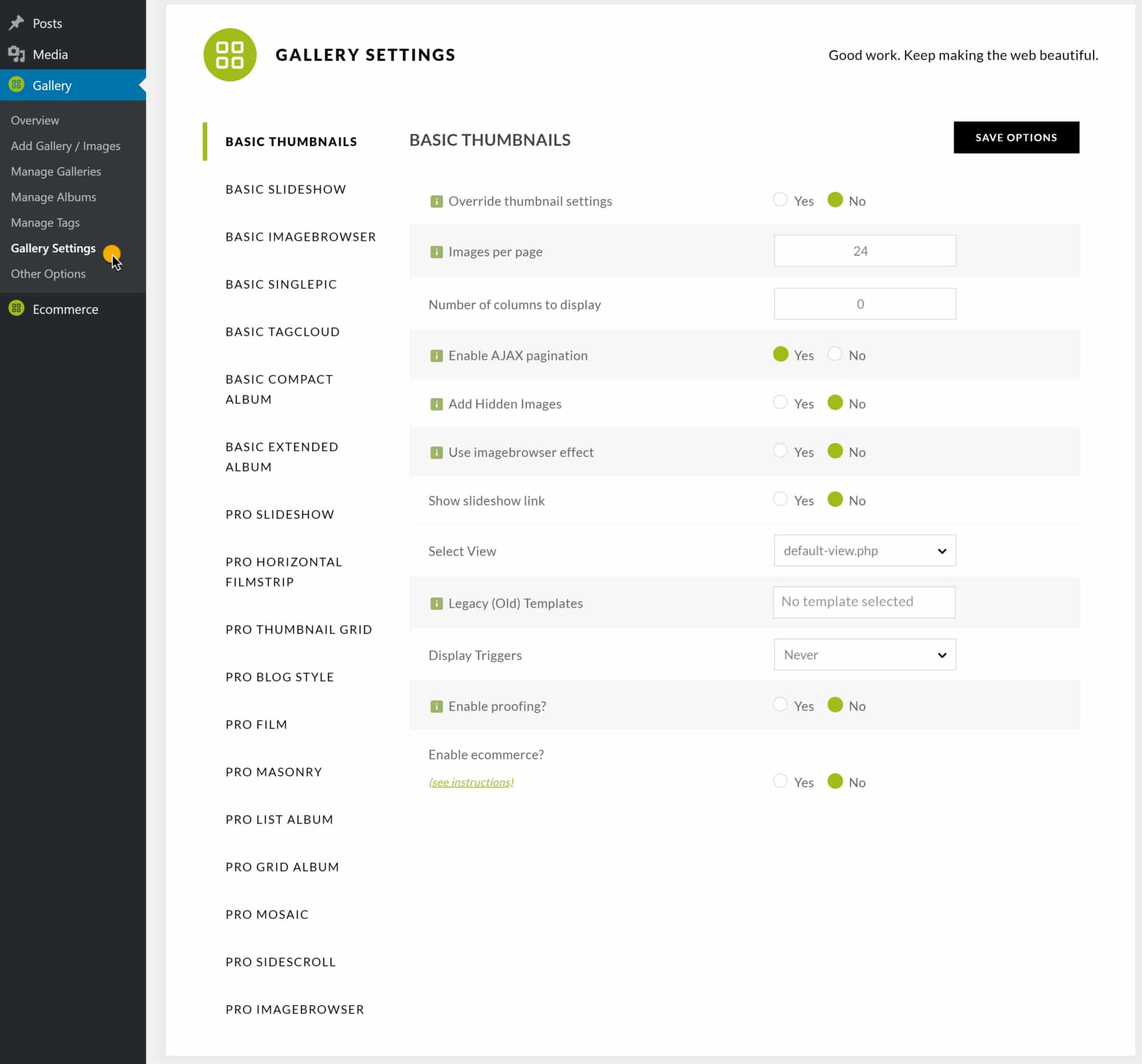This screenshot has height=1064, width=1142.
Task: Open Manage Galleries page
Action: 56,171
